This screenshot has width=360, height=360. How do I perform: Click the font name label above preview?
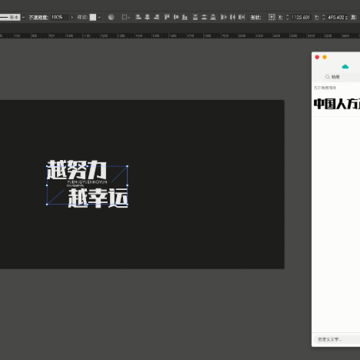(325, 88)
